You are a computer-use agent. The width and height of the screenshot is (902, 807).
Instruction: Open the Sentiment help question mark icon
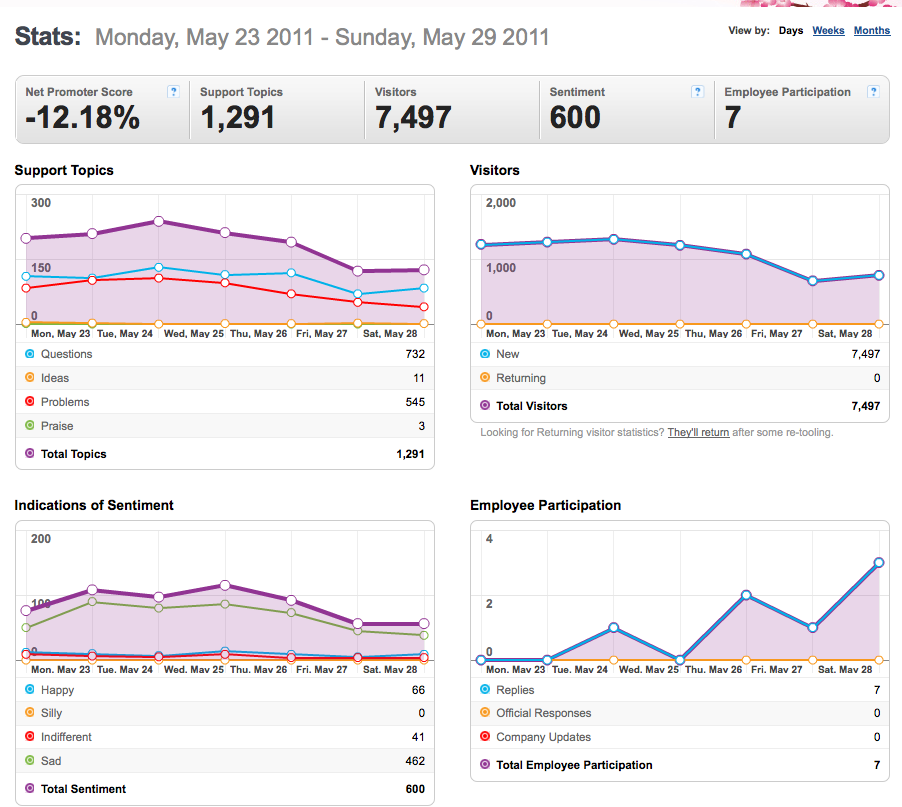point(697,91)
